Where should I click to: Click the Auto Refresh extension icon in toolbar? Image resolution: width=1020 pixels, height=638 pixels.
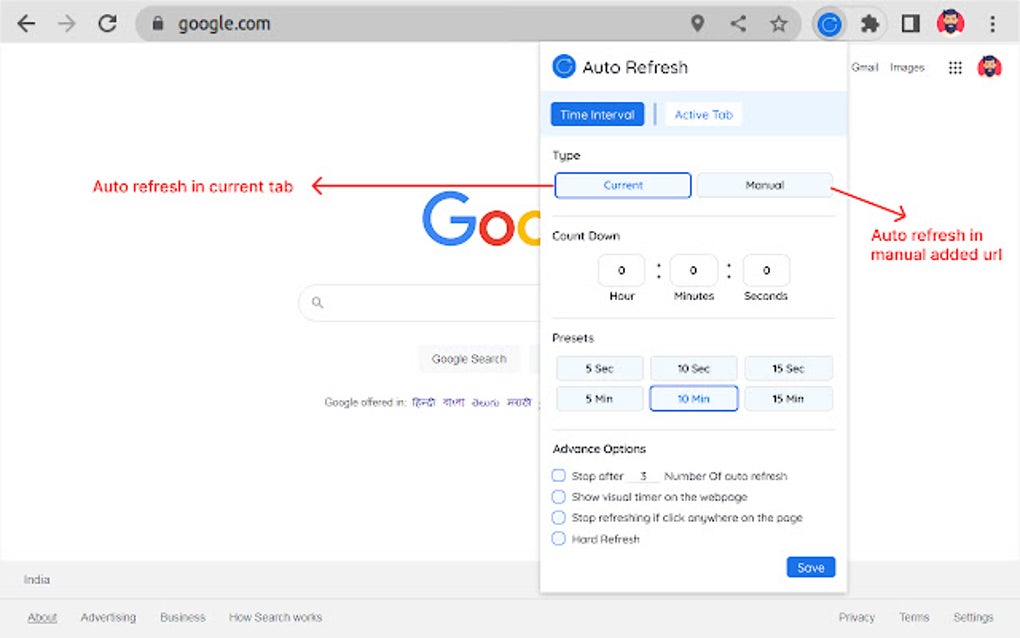pyautogui.click(x=829, y=24)
